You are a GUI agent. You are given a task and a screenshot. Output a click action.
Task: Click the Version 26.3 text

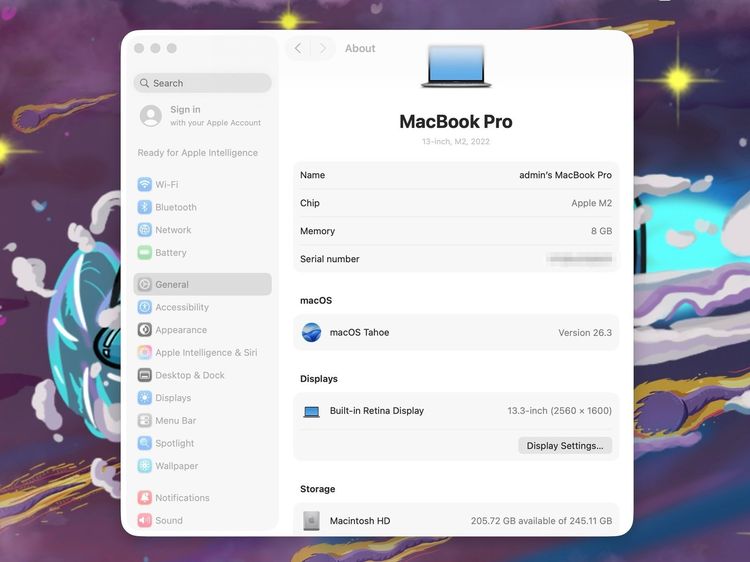coord(585,333)
